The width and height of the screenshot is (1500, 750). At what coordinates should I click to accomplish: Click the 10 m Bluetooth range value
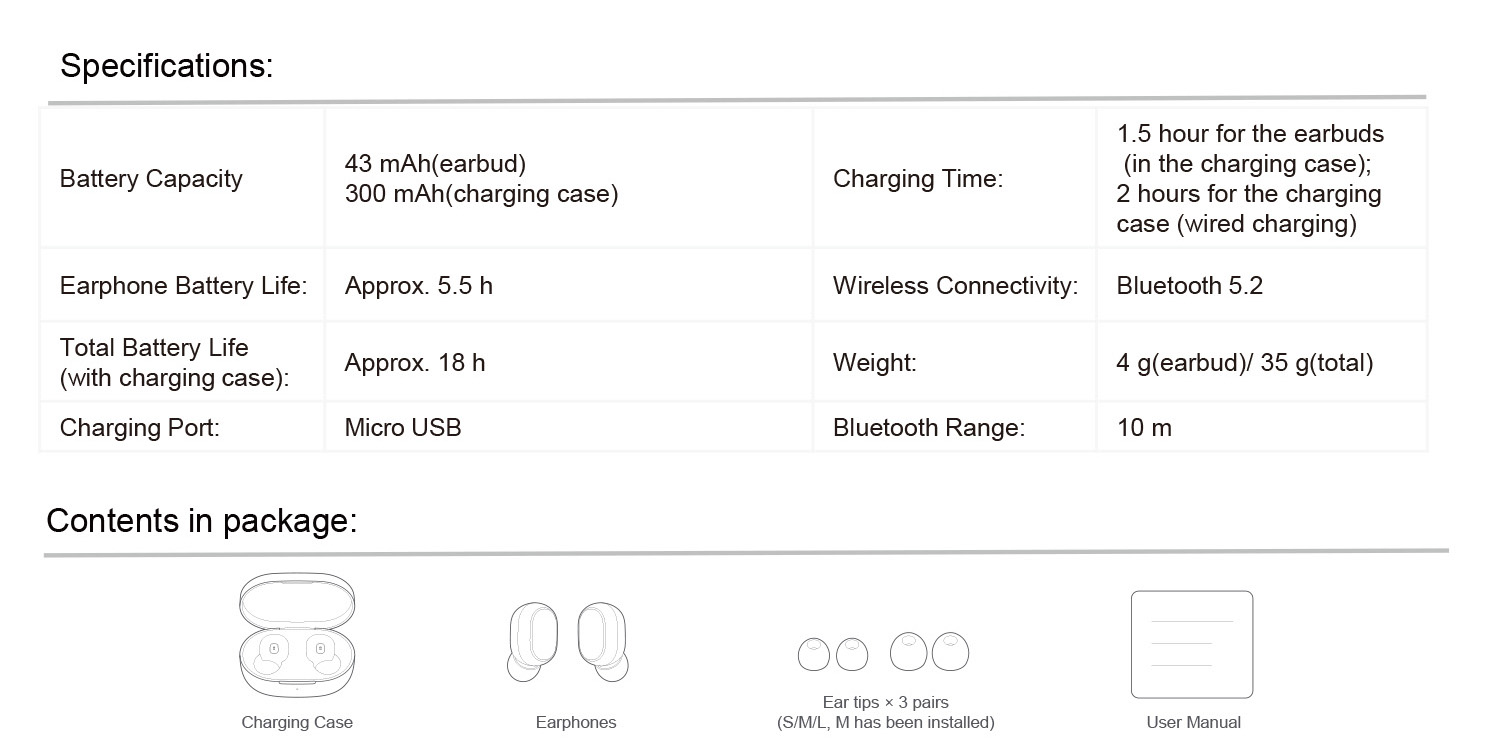(x=1144, y=428)
